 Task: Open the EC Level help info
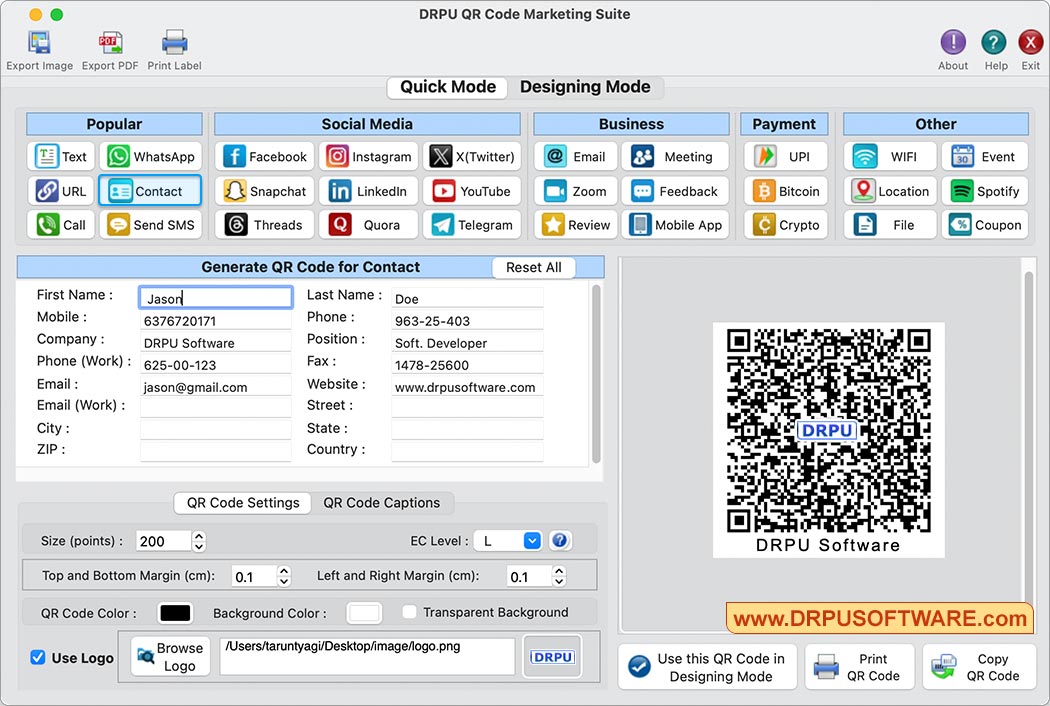[560, 540]
